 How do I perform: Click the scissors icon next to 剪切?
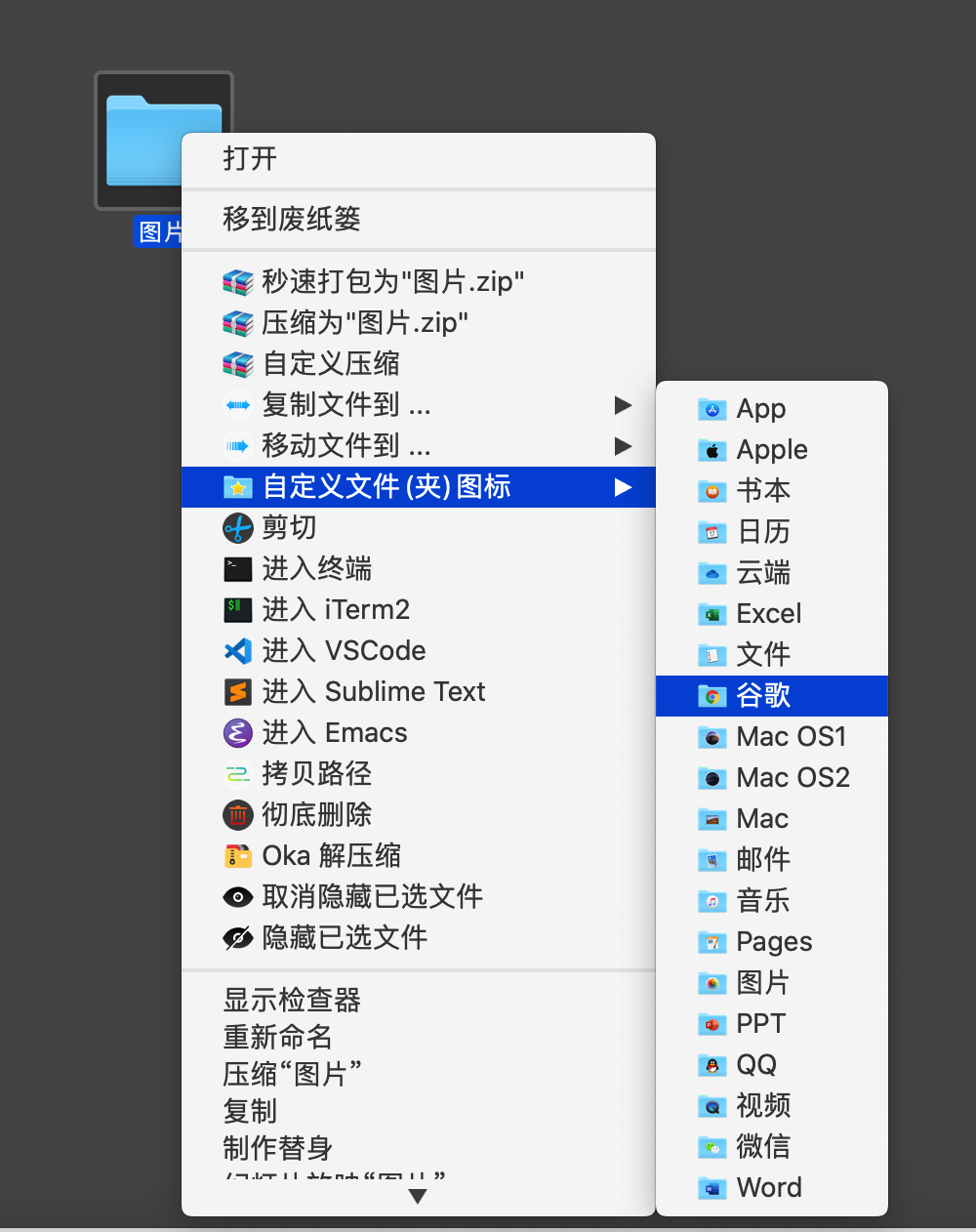coord(238,528)
